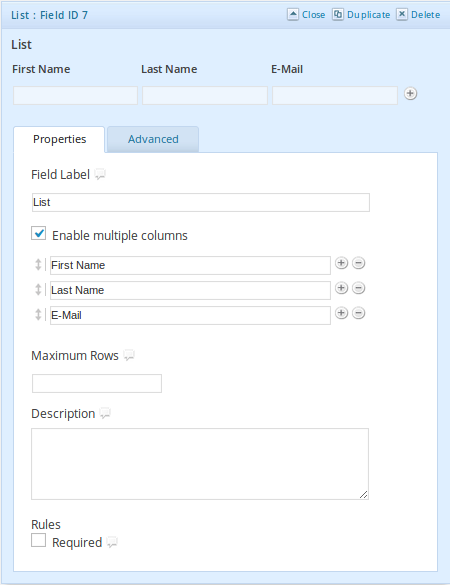Screen dimensions: 450x585
Task: Switch to the Advanced tab
Action: pos(153,139)
